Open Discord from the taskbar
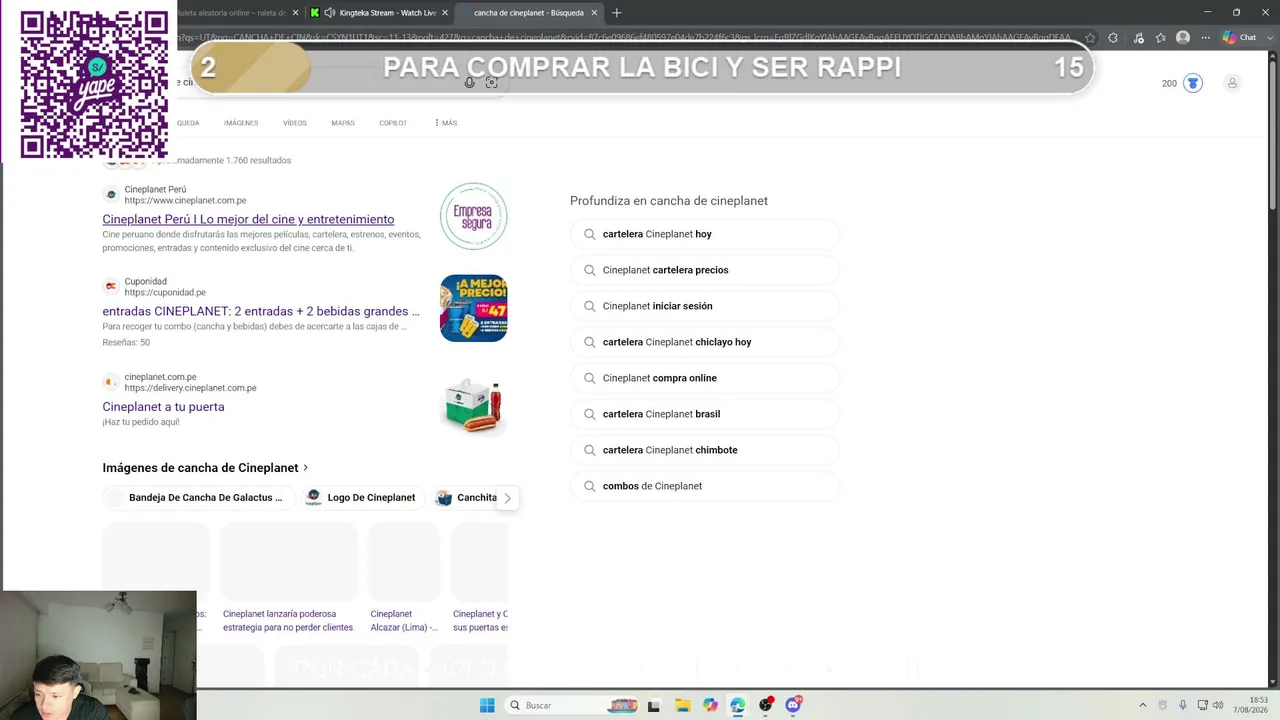Screen dimensions: 1280x720 (x=794, y=705)
